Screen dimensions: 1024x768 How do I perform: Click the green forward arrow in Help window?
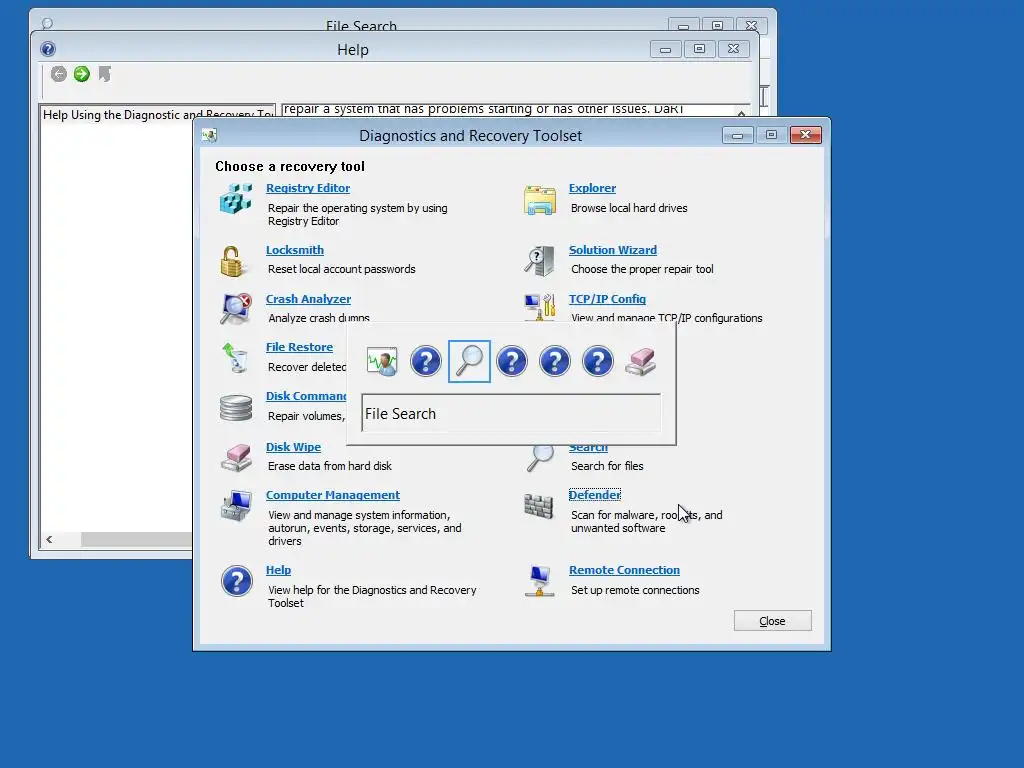(82, 74)
